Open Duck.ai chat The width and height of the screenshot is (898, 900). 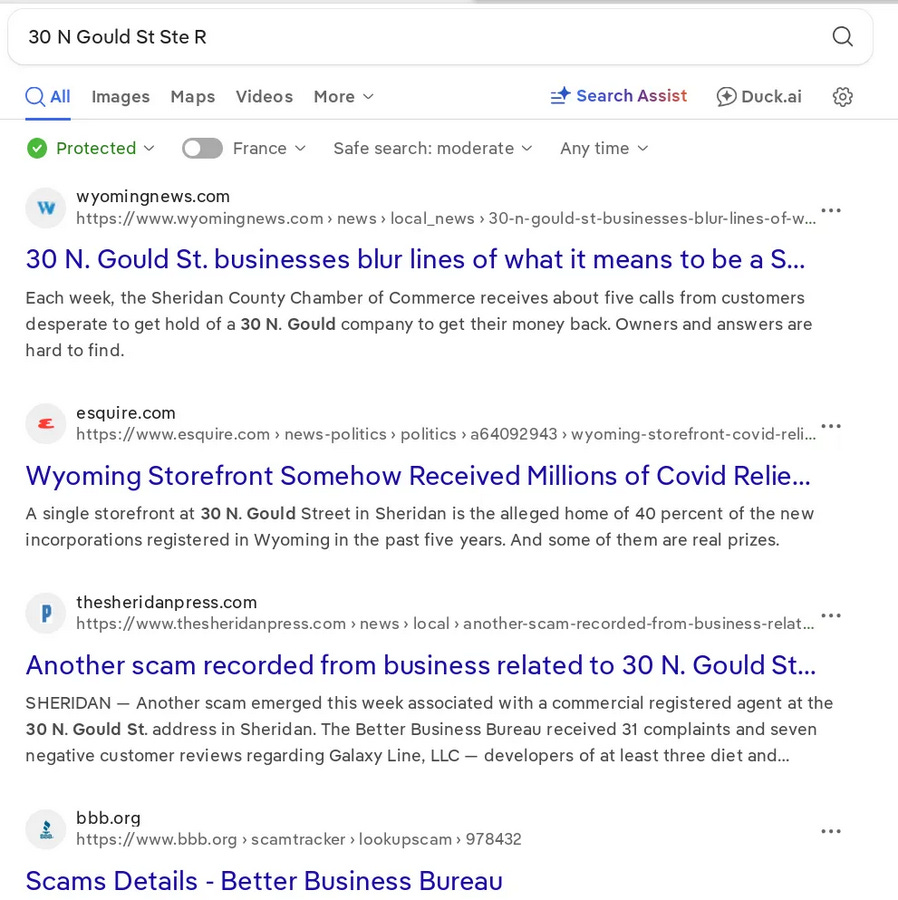(x=759, y=96)
